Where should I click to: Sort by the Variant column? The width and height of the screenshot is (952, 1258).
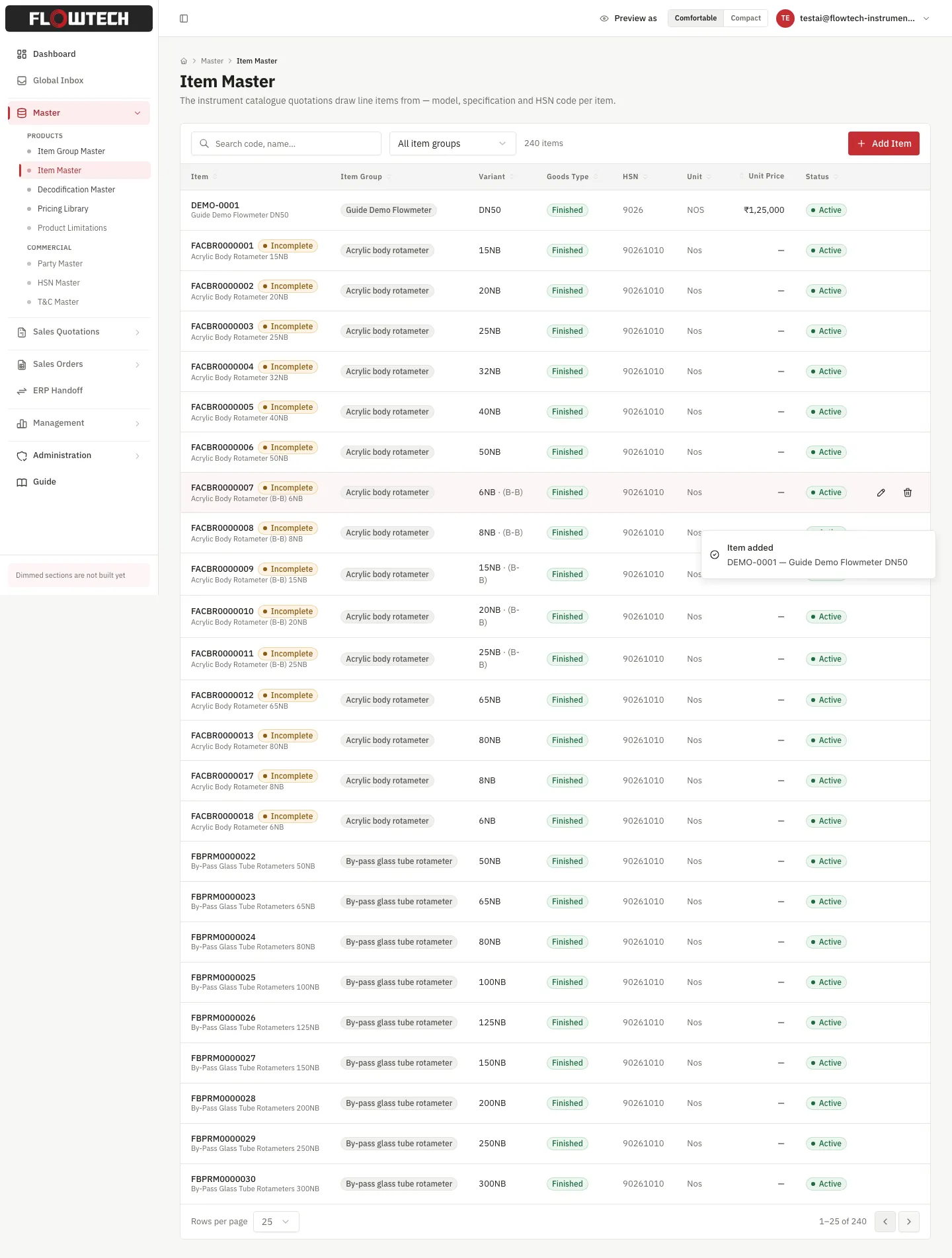[496, 177]
